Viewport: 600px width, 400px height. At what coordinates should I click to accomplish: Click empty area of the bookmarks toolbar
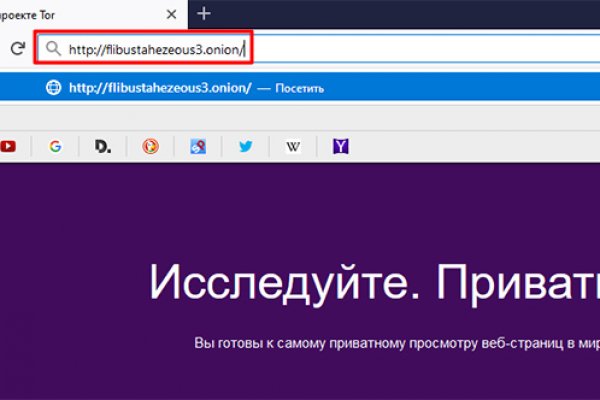point(480,147)
